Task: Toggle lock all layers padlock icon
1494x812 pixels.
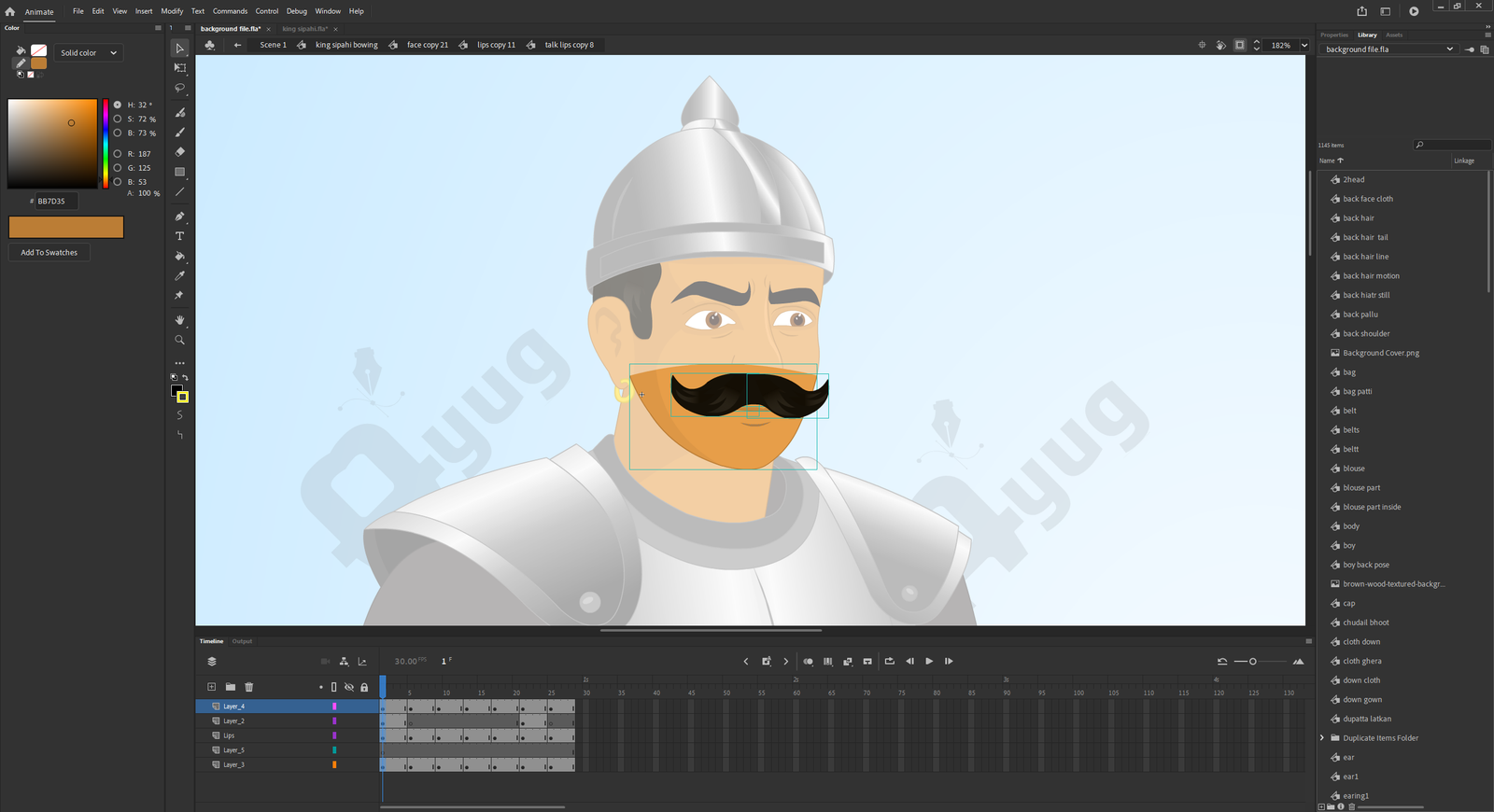Action: click(x=364, y=687)
